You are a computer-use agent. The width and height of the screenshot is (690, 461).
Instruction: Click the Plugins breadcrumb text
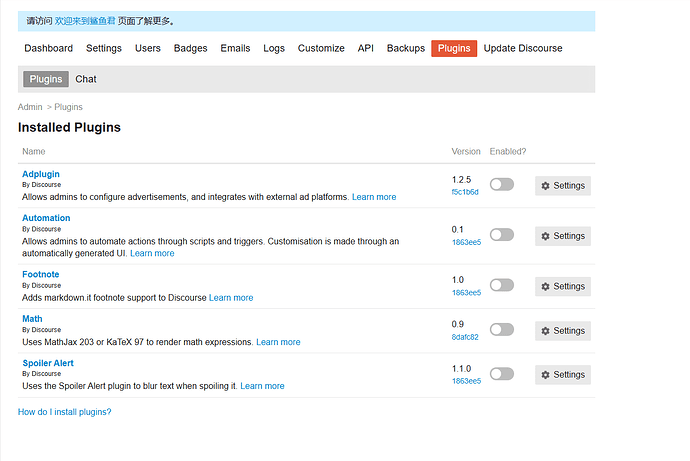(x=68, y=107)
